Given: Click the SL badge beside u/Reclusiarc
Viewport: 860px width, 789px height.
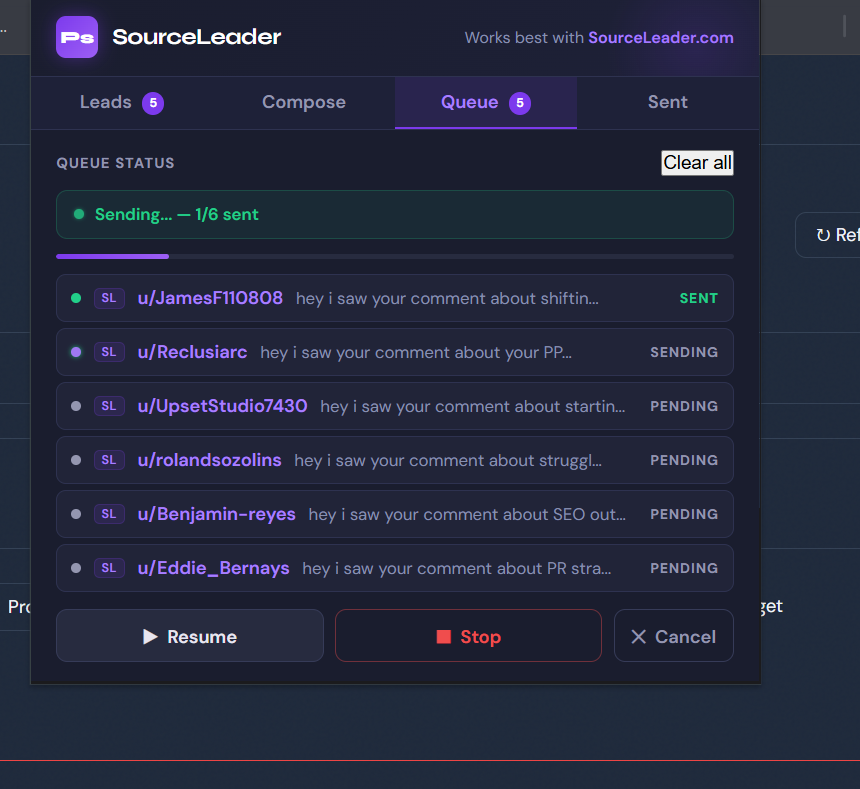Looking at the screenshot, I should [x=109, y=352].
